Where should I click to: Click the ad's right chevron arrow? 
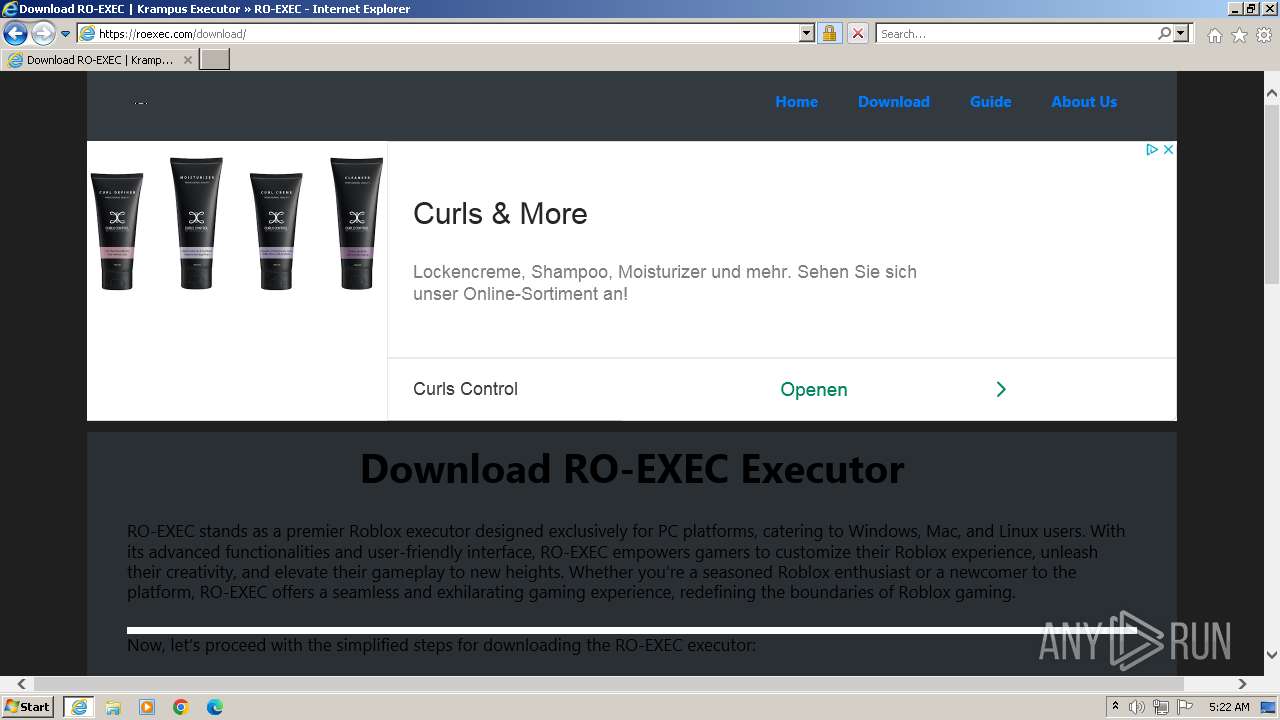(1001, 389)
